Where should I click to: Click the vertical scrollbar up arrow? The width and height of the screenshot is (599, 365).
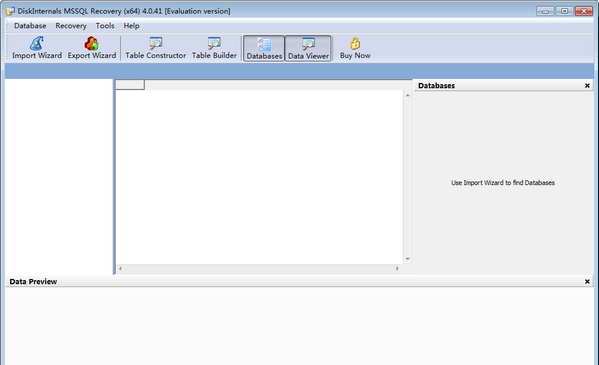pyautogui.click(x=408, y=95)
